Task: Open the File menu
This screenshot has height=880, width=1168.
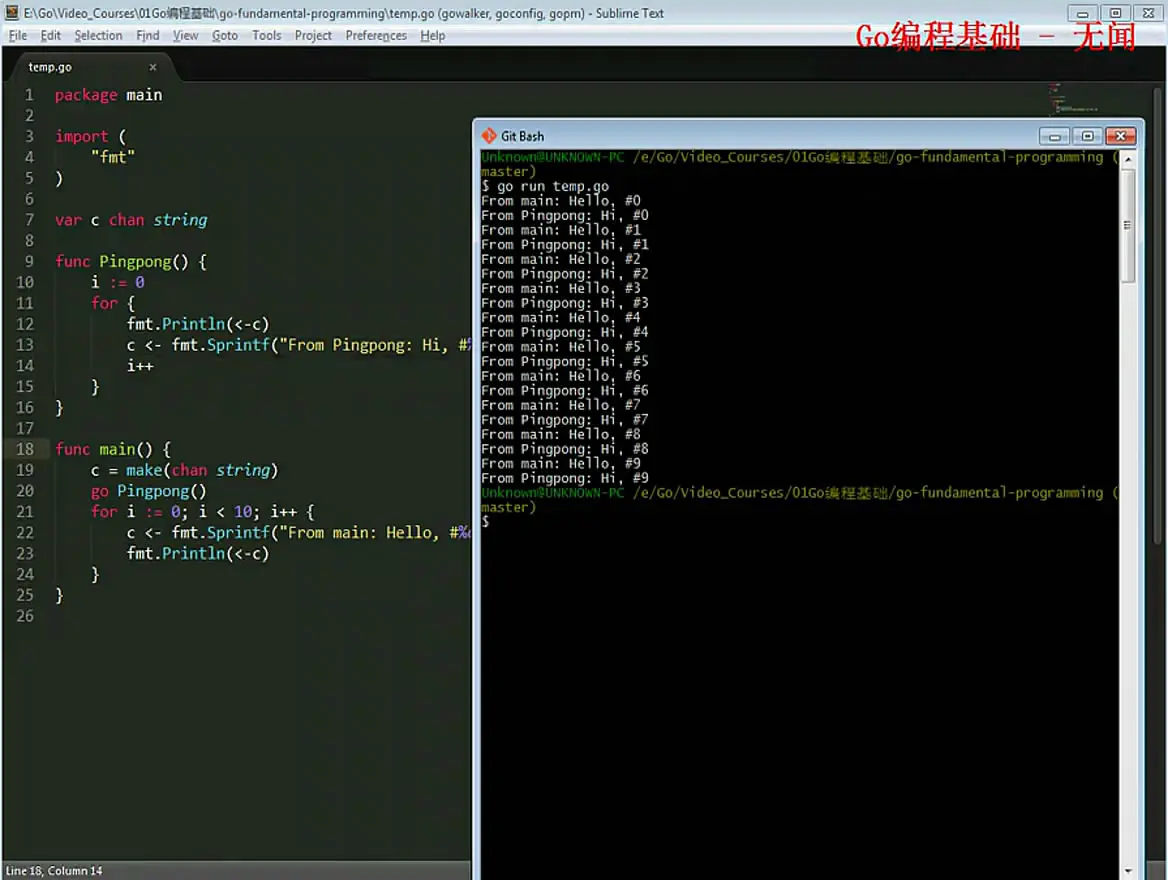Action: coord(17,36)
